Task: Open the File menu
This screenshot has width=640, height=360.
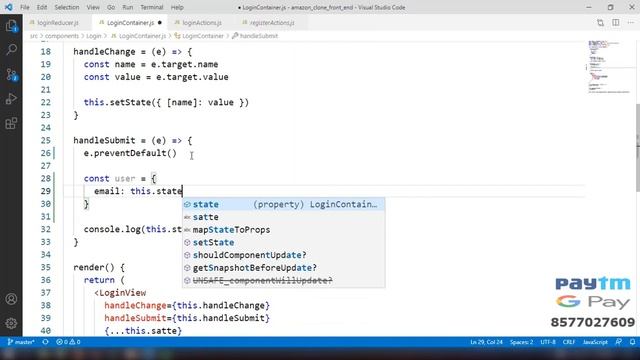Action: 24,7
